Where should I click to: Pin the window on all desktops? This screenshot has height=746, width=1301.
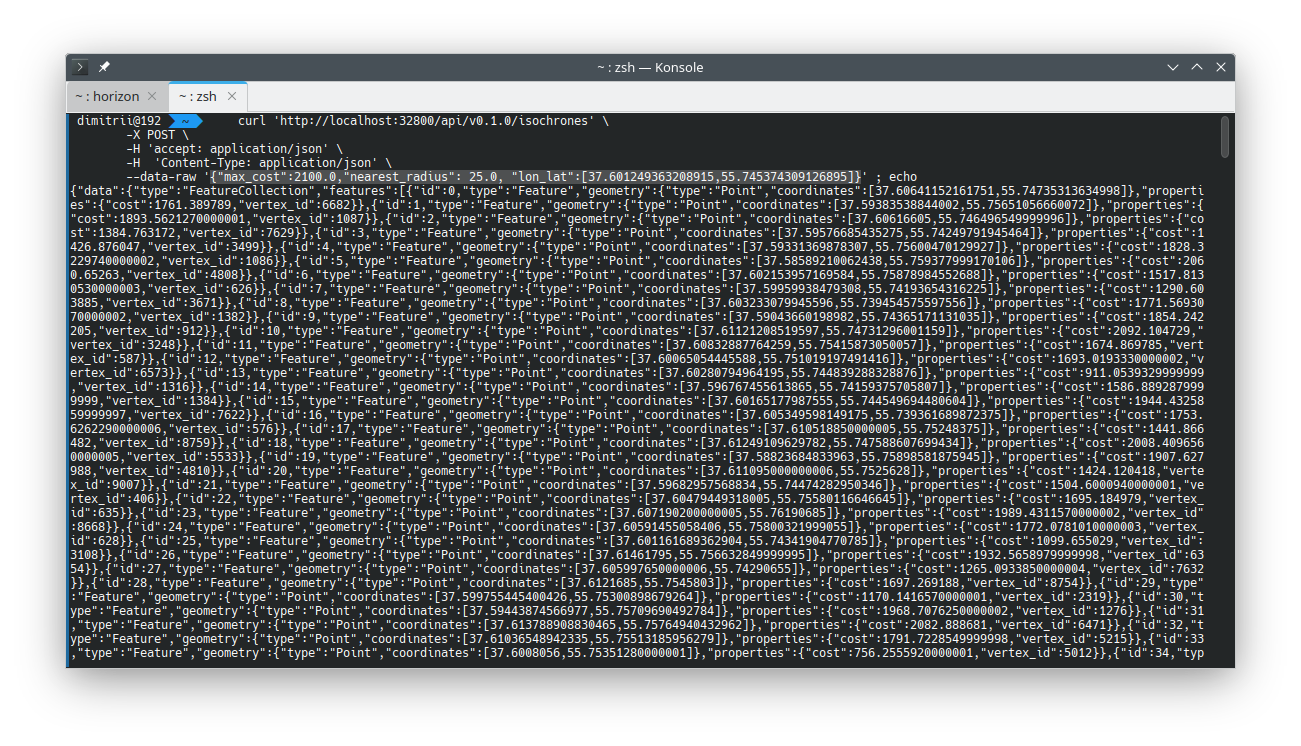coord(104,67)
